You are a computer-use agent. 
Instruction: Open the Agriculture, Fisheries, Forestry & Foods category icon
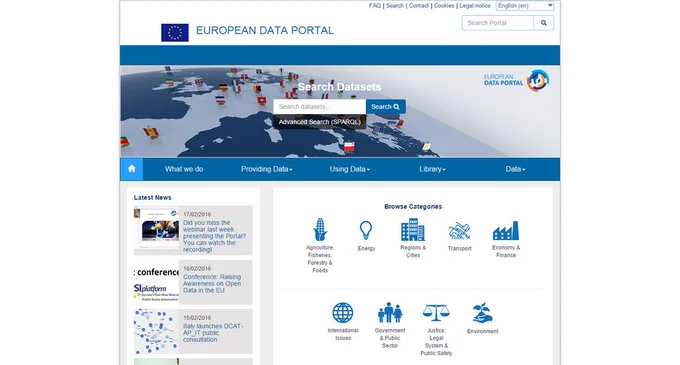tap(320, 230)
